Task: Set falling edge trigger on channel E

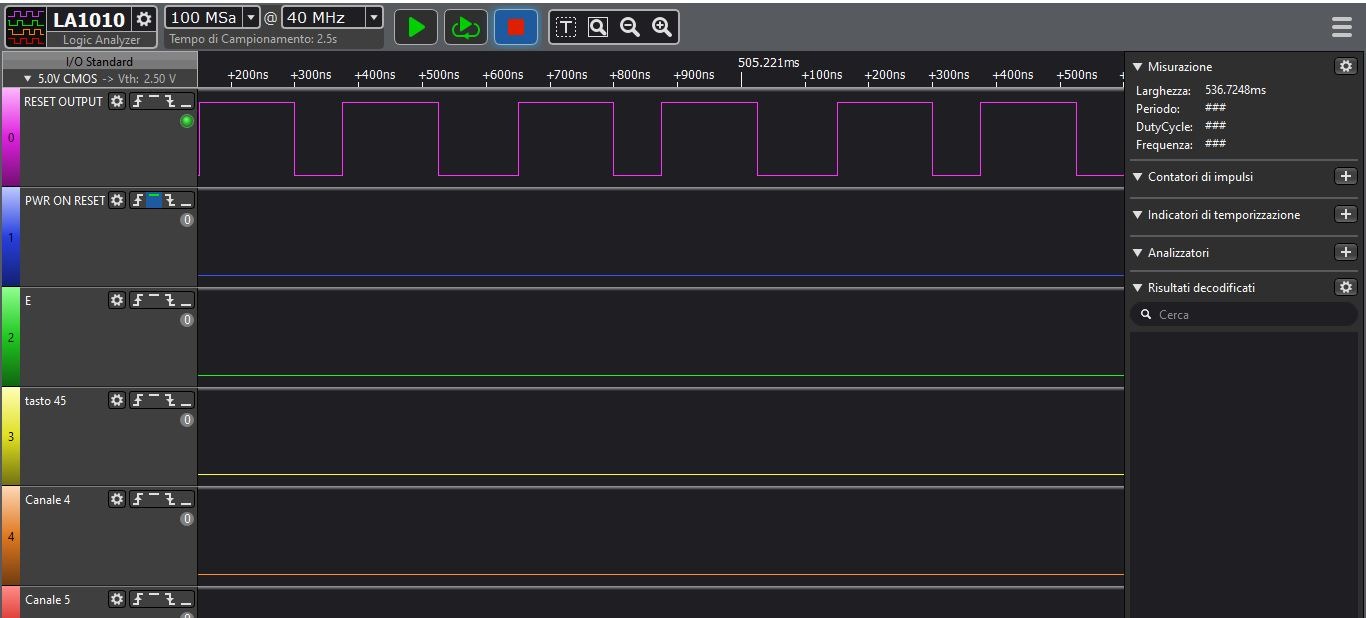Action: click(x=170, y=300)
